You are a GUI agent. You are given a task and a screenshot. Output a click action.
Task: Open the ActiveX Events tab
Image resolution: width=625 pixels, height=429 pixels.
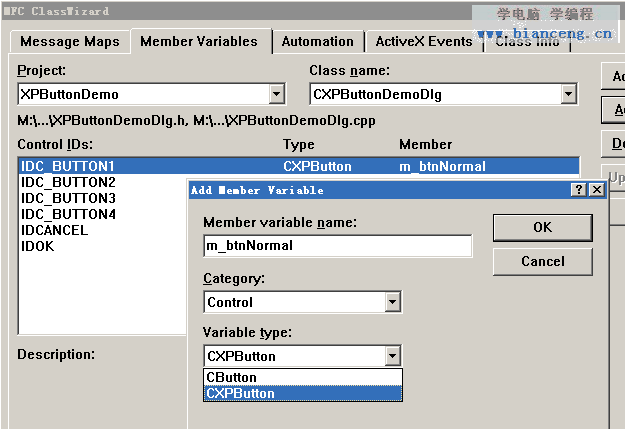click(424, 41)
